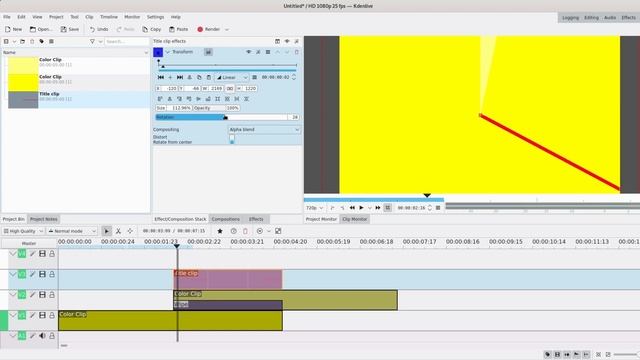Click Undo in the main toolbar

[99, 29]
